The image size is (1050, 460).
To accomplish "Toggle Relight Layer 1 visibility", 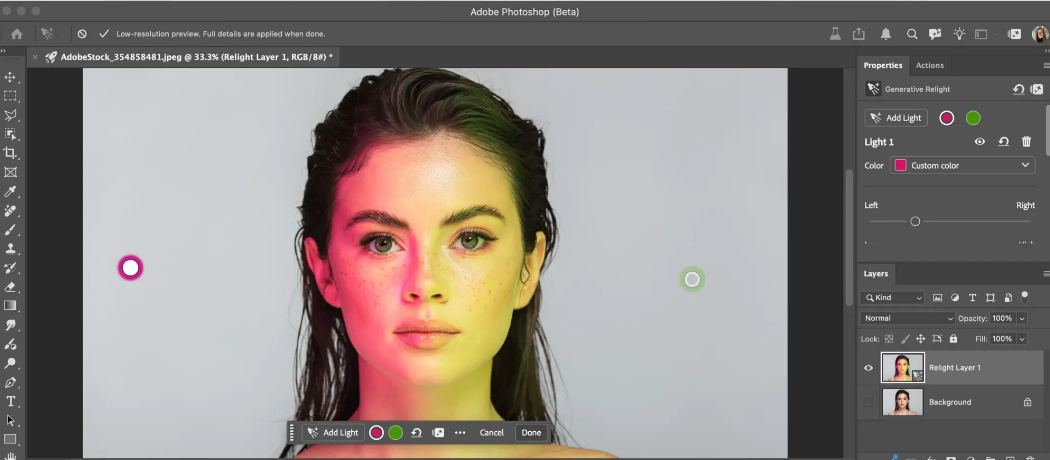I will [x=869, y=368].
